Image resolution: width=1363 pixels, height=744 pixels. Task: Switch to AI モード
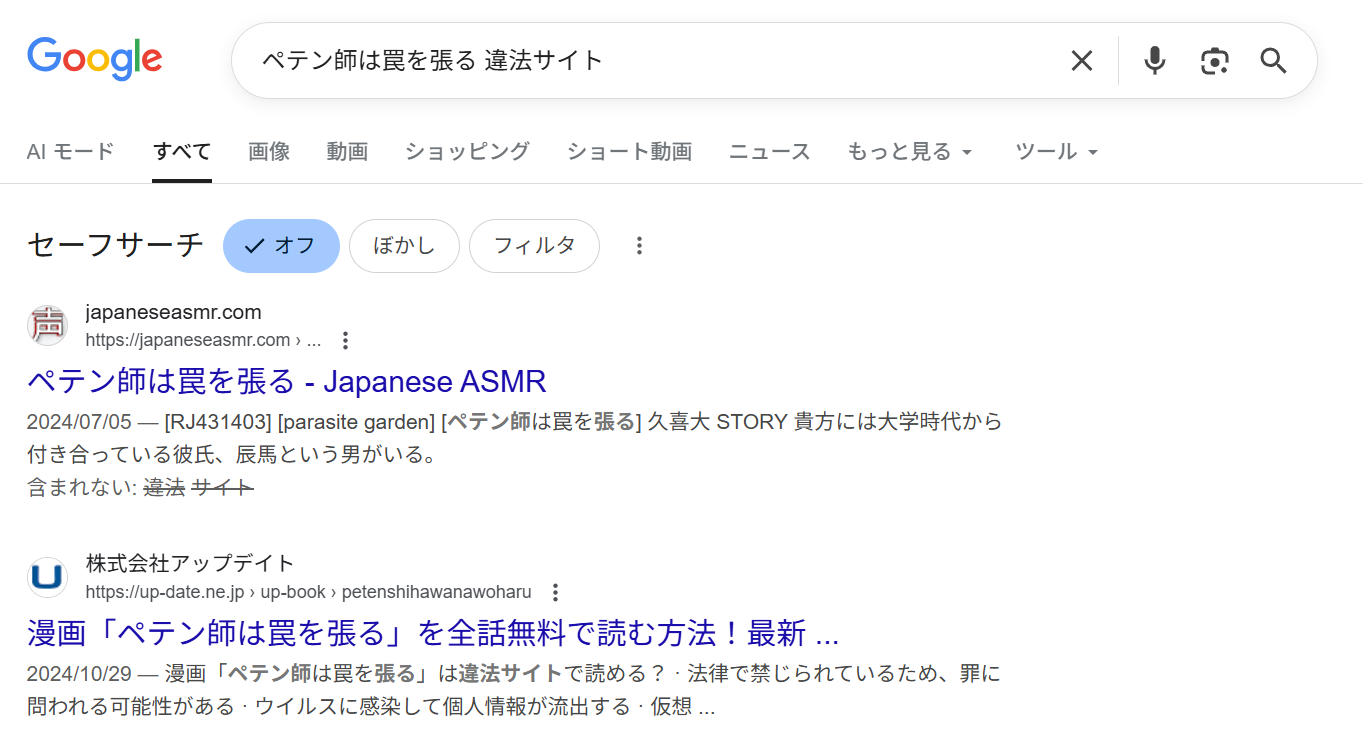click(x=70, y=151)
